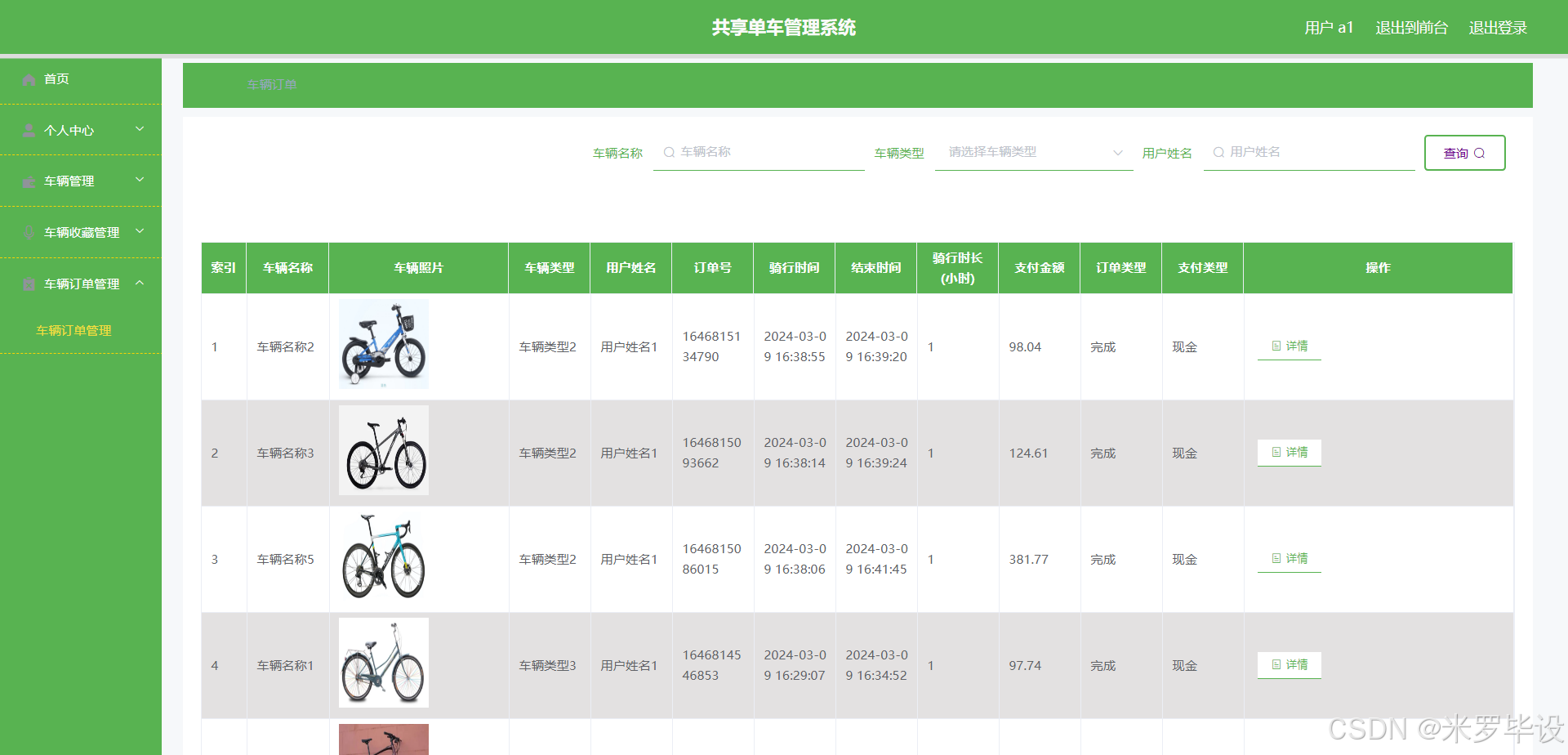This screenshot has height=755, width=1568.
Task: Collapse the 车辆订单管理 chevron
Action: click(x=140, y=283)
